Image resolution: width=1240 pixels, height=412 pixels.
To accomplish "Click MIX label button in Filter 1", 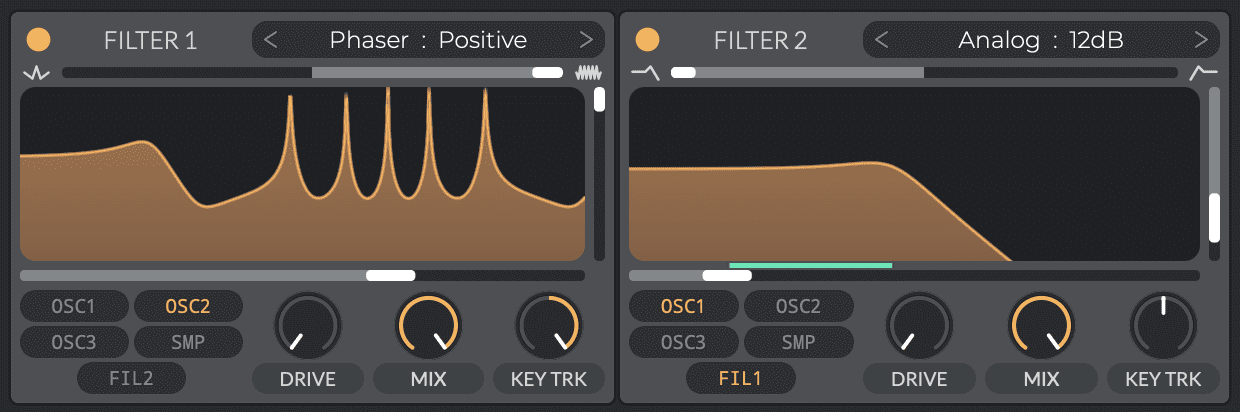I will point(429,379).
